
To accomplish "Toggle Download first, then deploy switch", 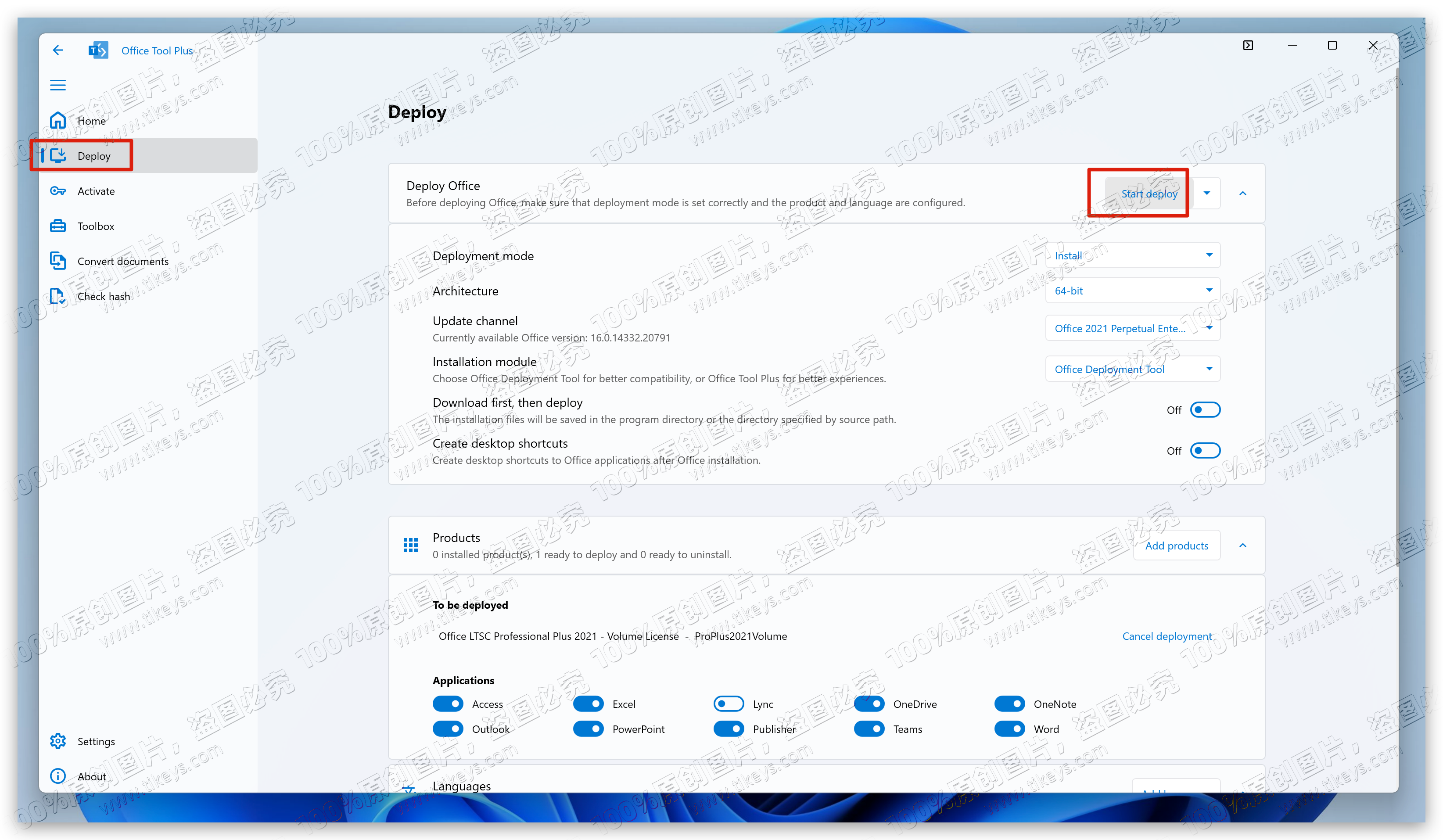I will [x=1206, y=410].
